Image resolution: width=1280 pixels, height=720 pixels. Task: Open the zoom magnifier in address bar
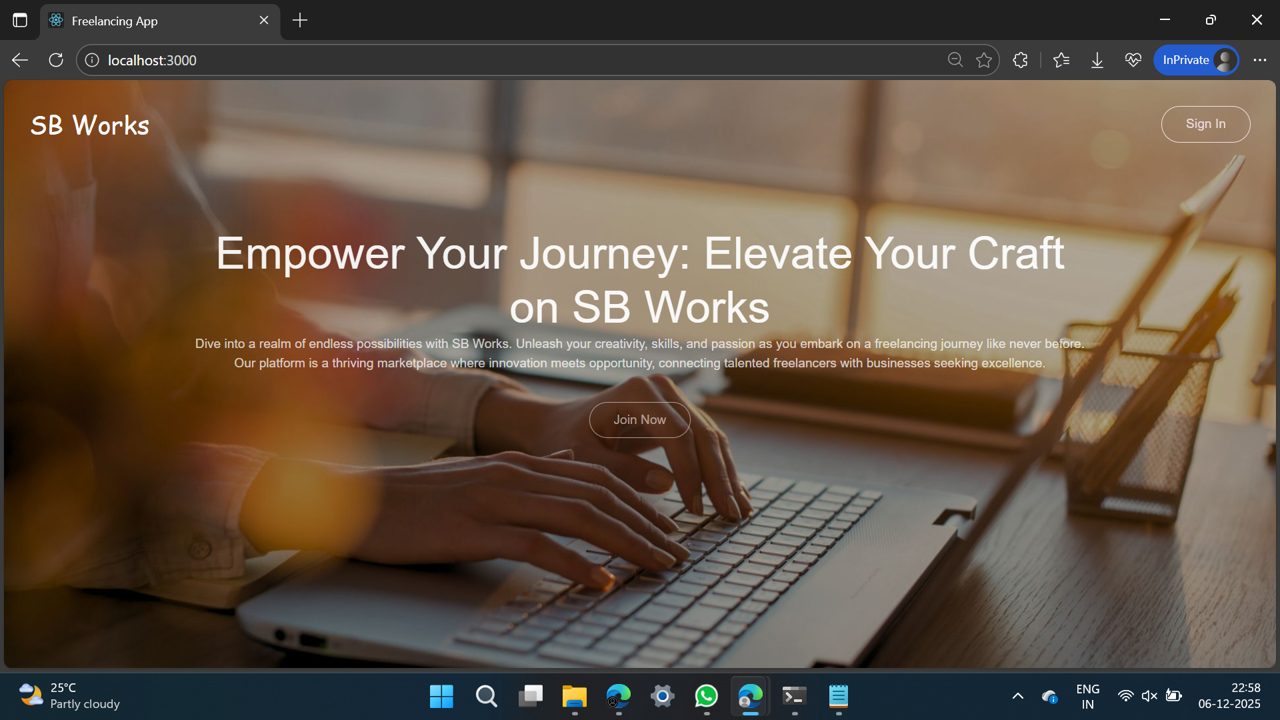coord(956,60)
